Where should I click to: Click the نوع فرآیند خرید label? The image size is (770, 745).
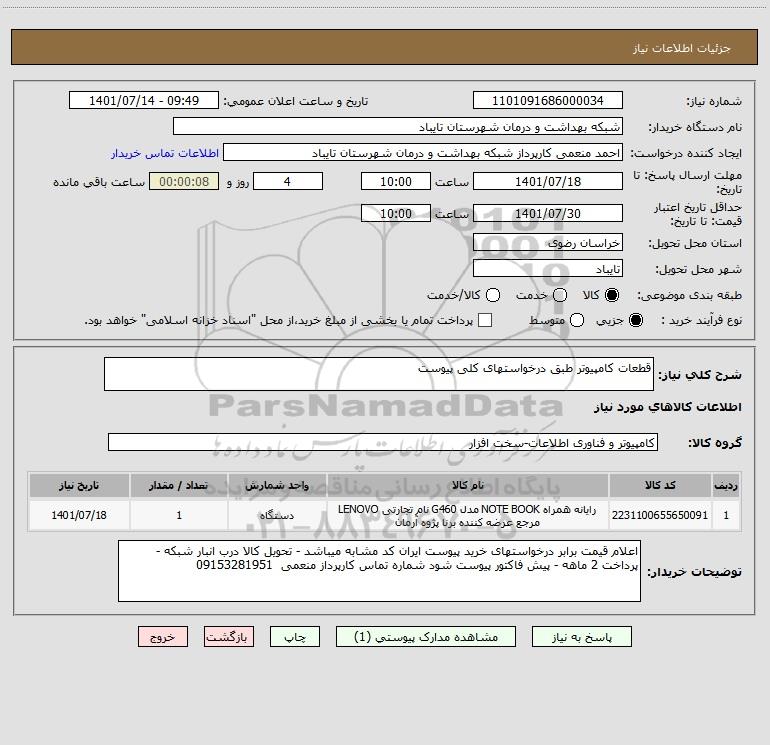point(701,320)
